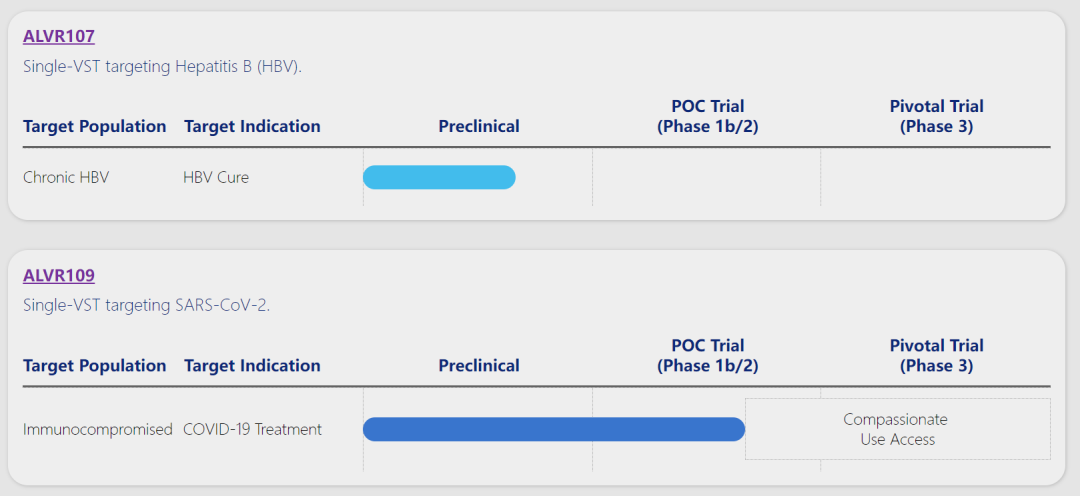Select POC Trial header in ALVR107 card
The height and width of the screenshot is (496, 1080).
click(x=707, y=116)
